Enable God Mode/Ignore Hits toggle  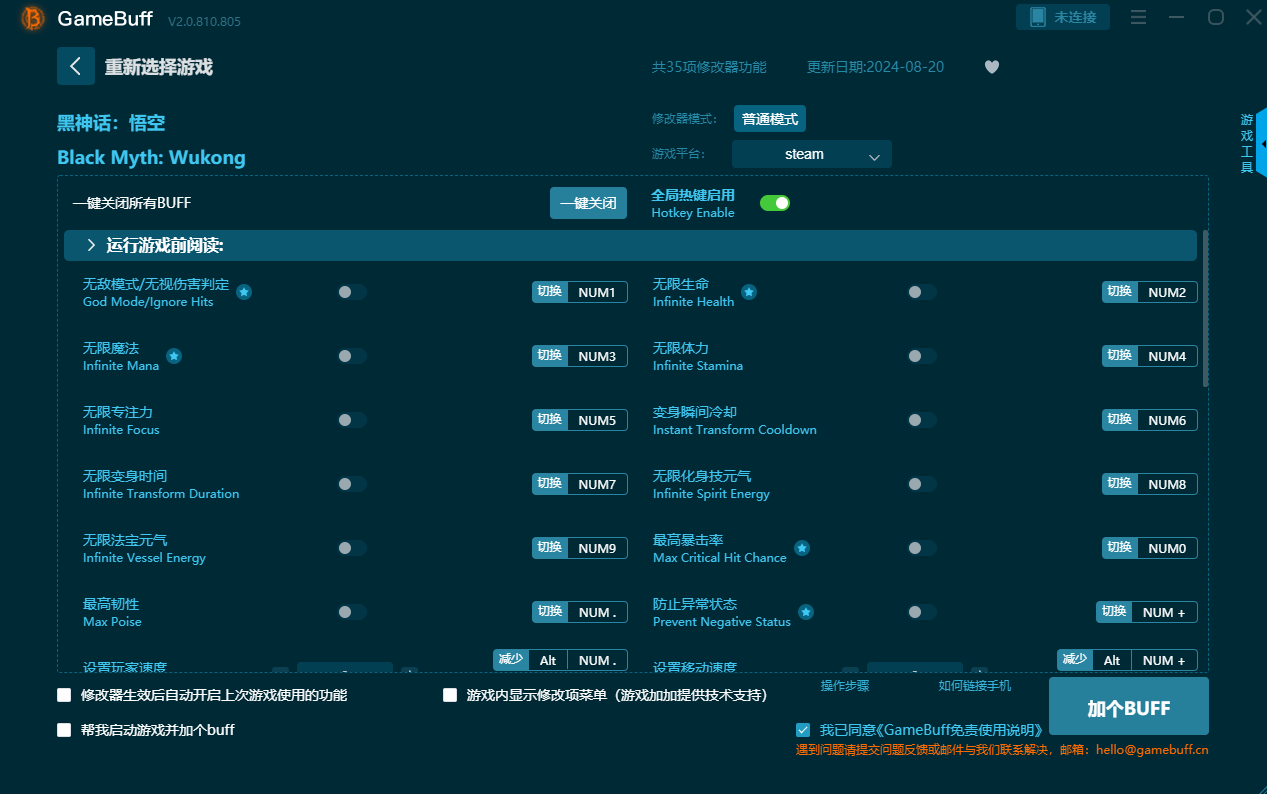pyautogui.click(x=352, y=292)
